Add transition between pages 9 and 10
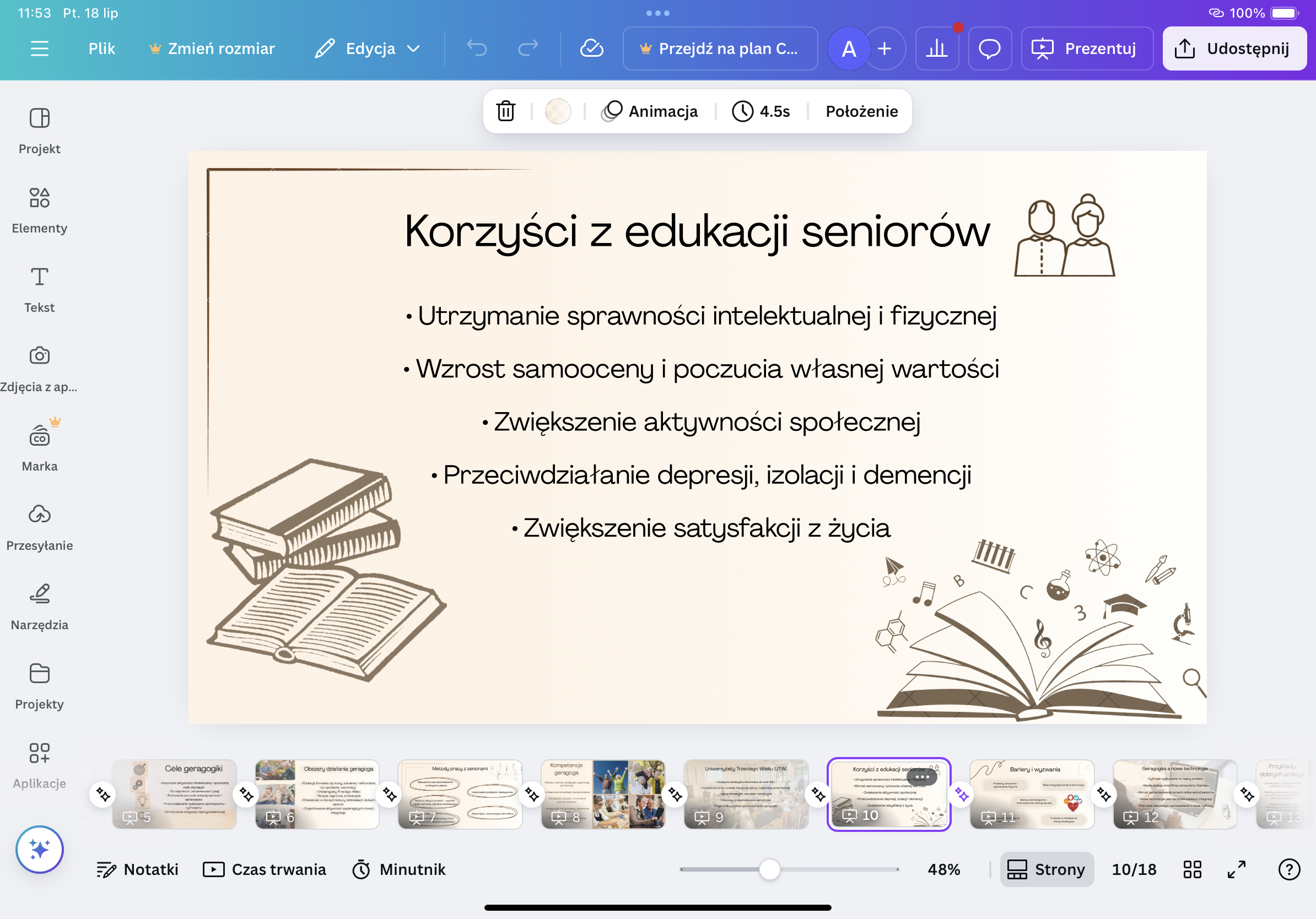Image resolution: width=1316 pixels, height=919 pixels. click(x=818, y=794)
